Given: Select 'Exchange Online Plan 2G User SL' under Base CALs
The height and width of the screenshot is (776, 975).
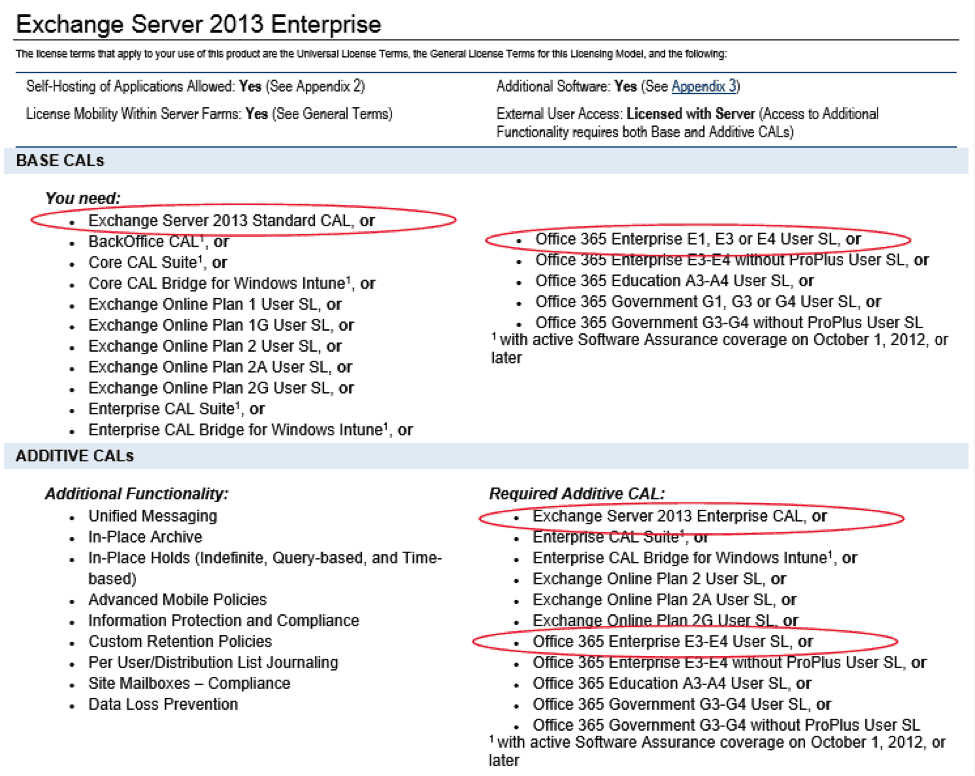Looking at the screenshot, I should click(x=221, y=388).
